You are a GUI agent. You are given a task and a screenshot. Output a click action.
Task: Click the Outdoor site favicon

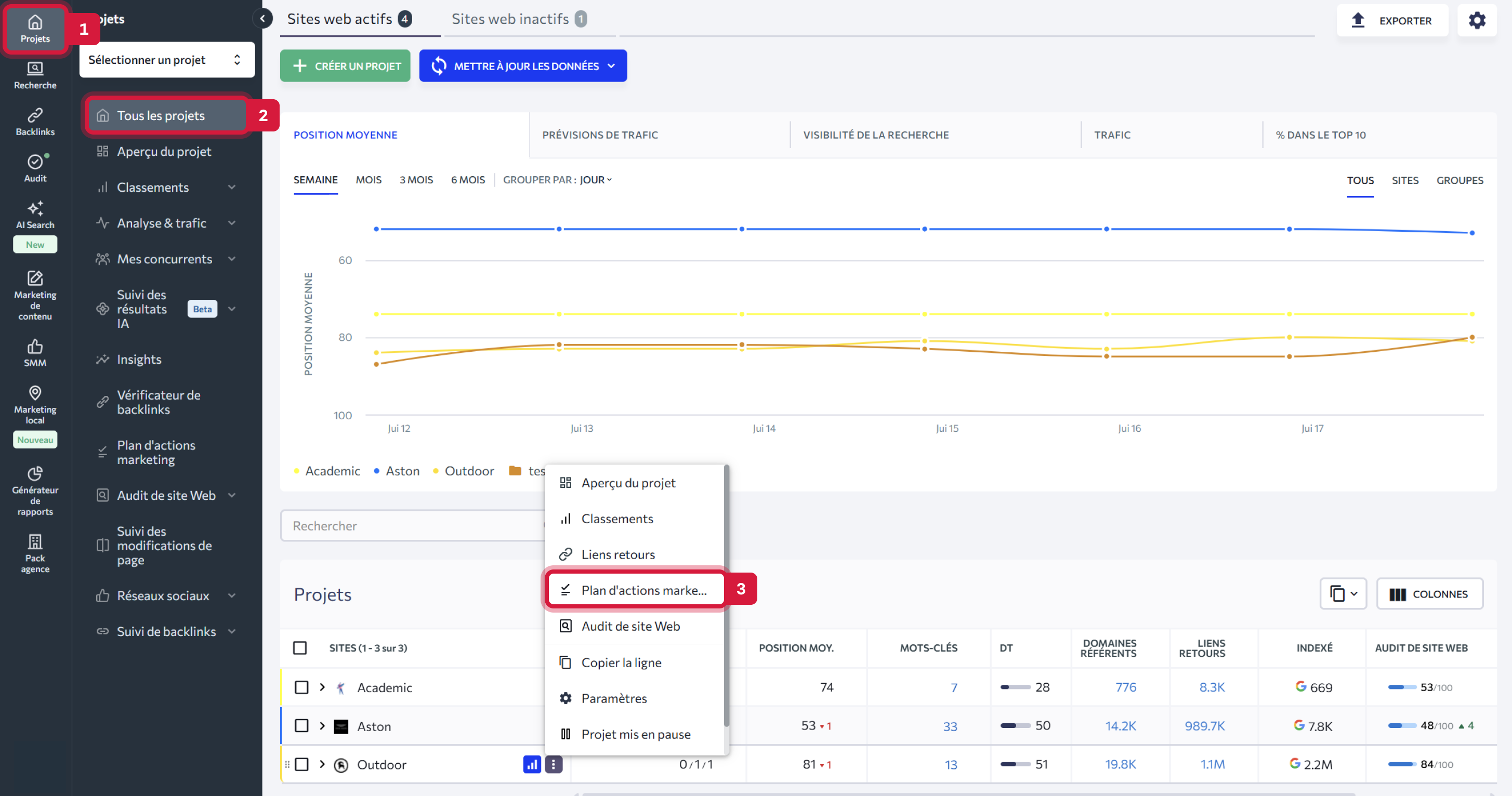point(341,765)
